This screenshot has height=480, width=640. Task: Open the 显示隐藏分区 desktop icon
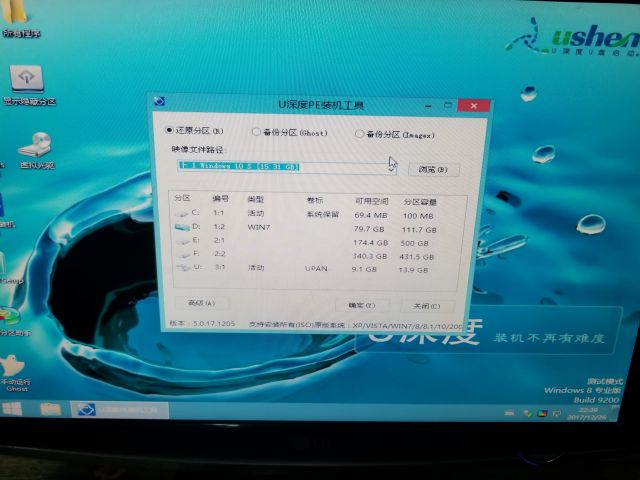click(x=27, y=85)
